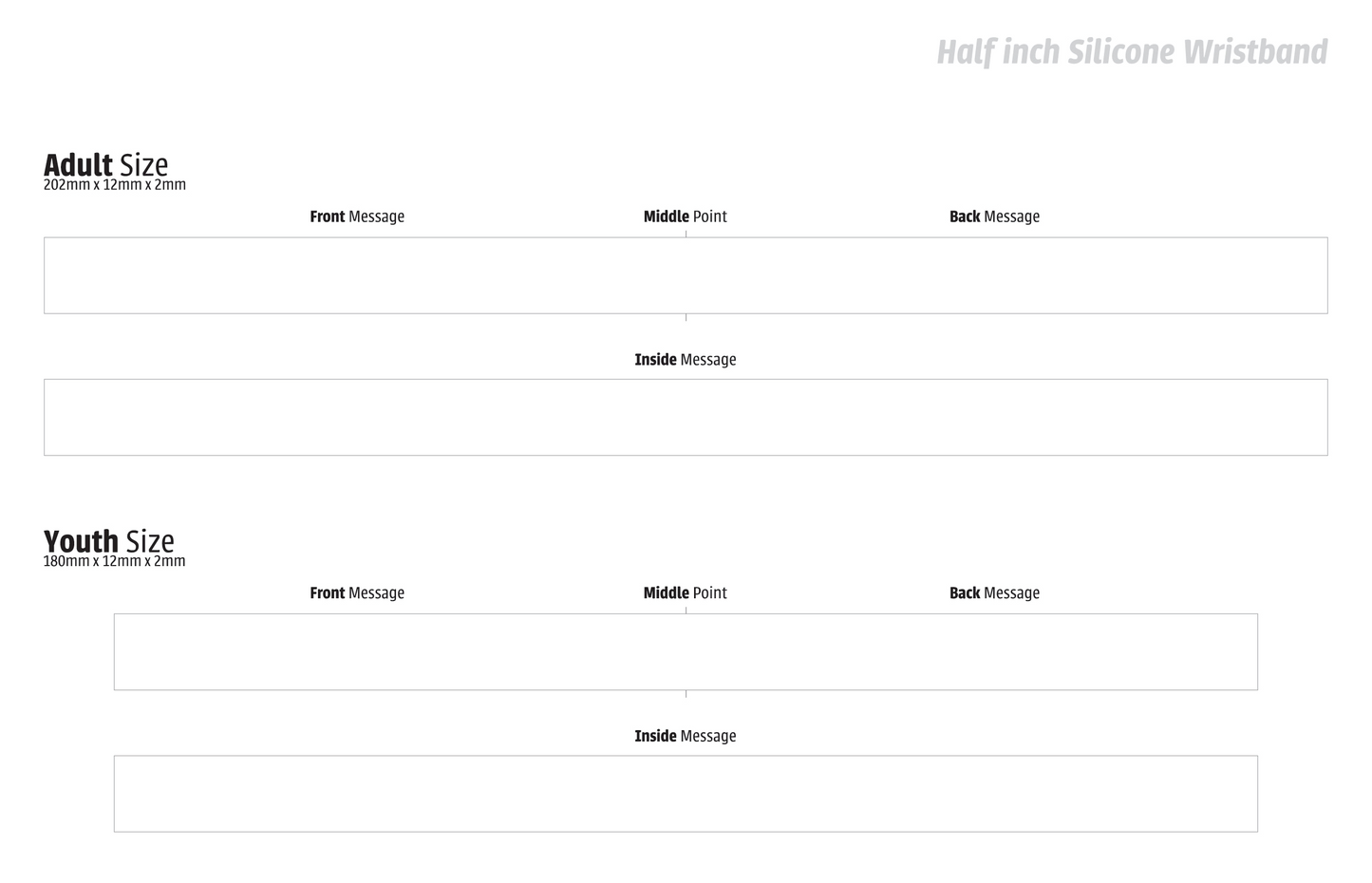Image resolution: width=1372 pixels, height=883 pixels.
Task: Click the middle tick mark below the Adult band box
Action: click(x=686, y=317)
